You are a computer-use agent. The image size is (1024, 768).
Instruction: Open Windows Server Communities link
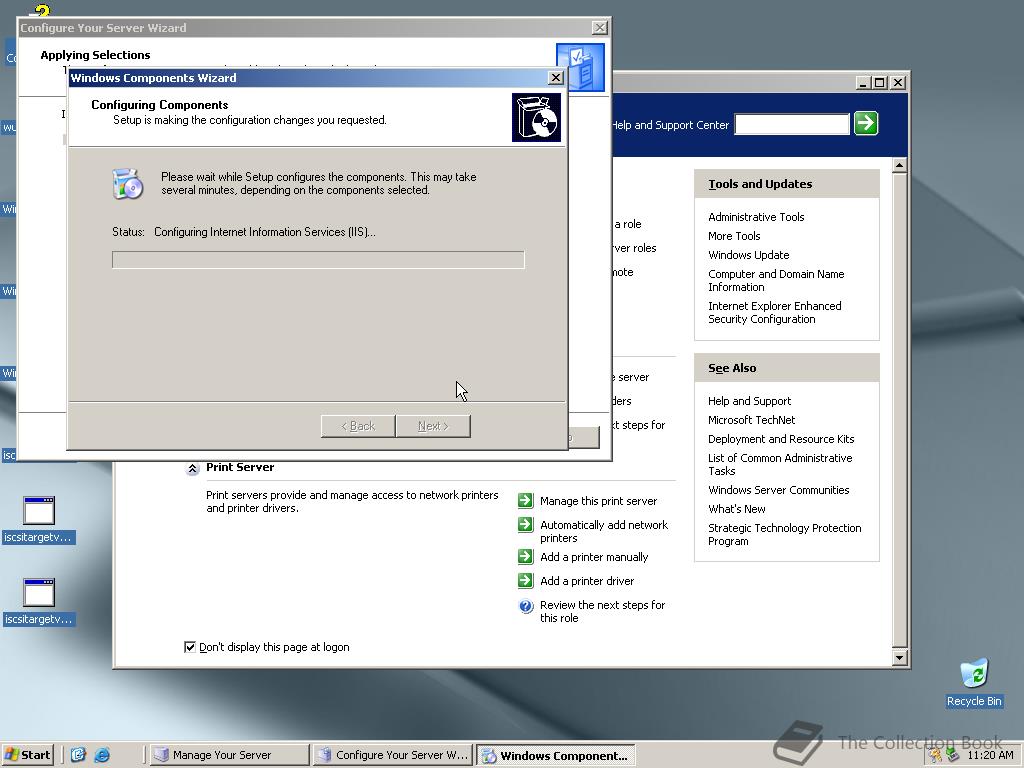(x=778, y=490)
